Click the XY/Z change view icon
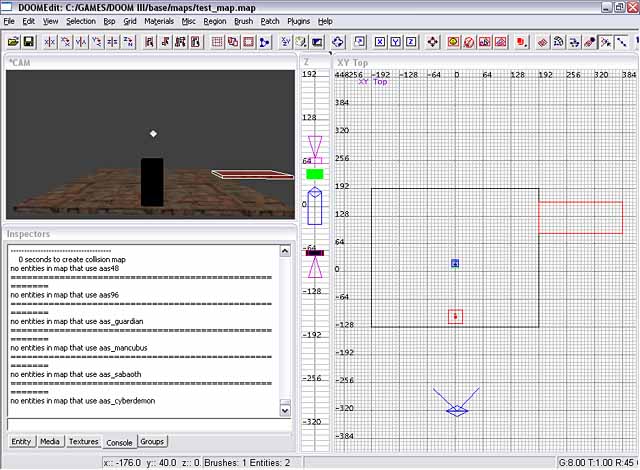This screenshot has height=470, width=640. coord(286,42)
